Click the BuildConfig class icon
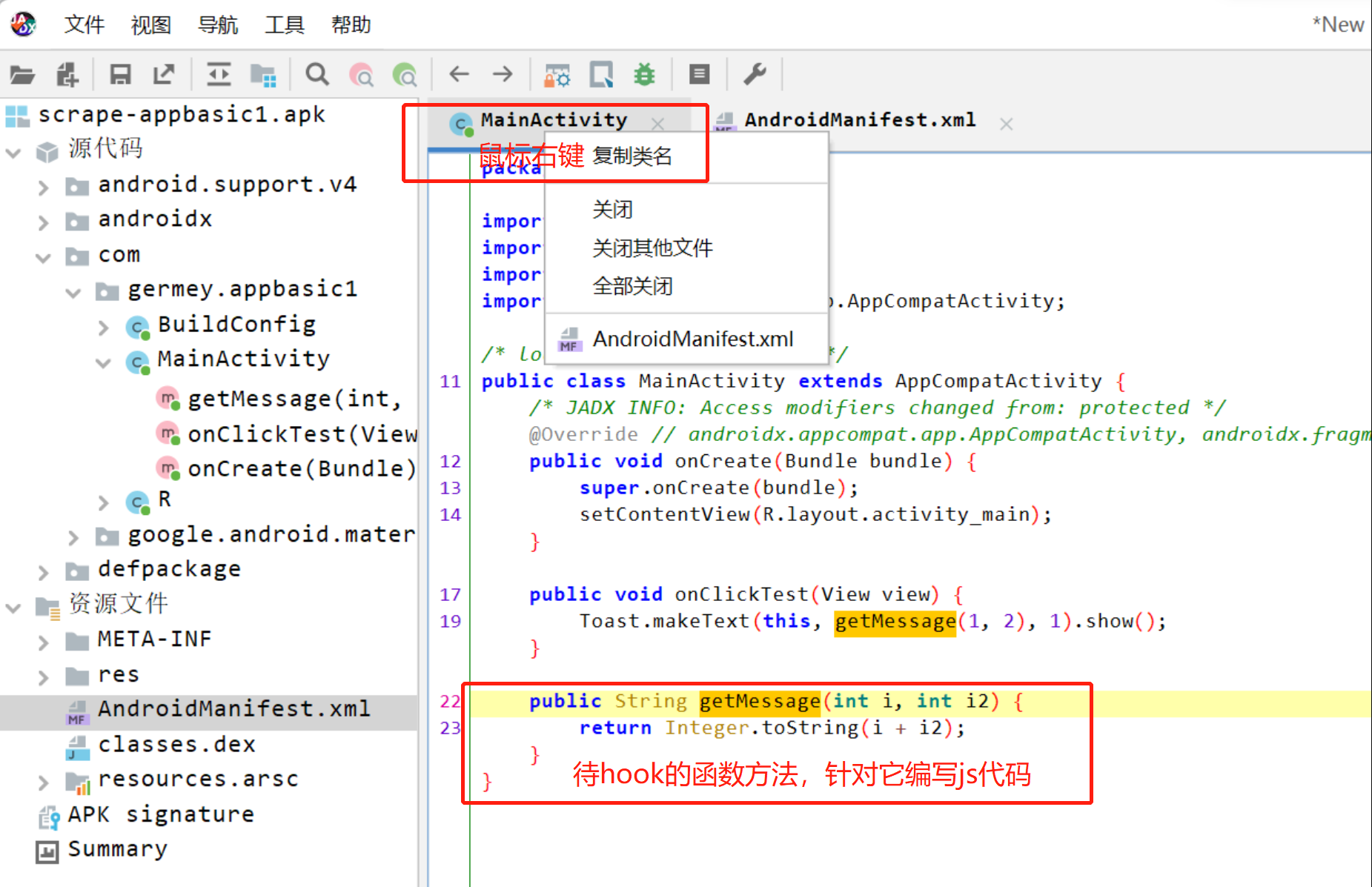Viewport: 1372px width, 887px height. pos(137,327)
